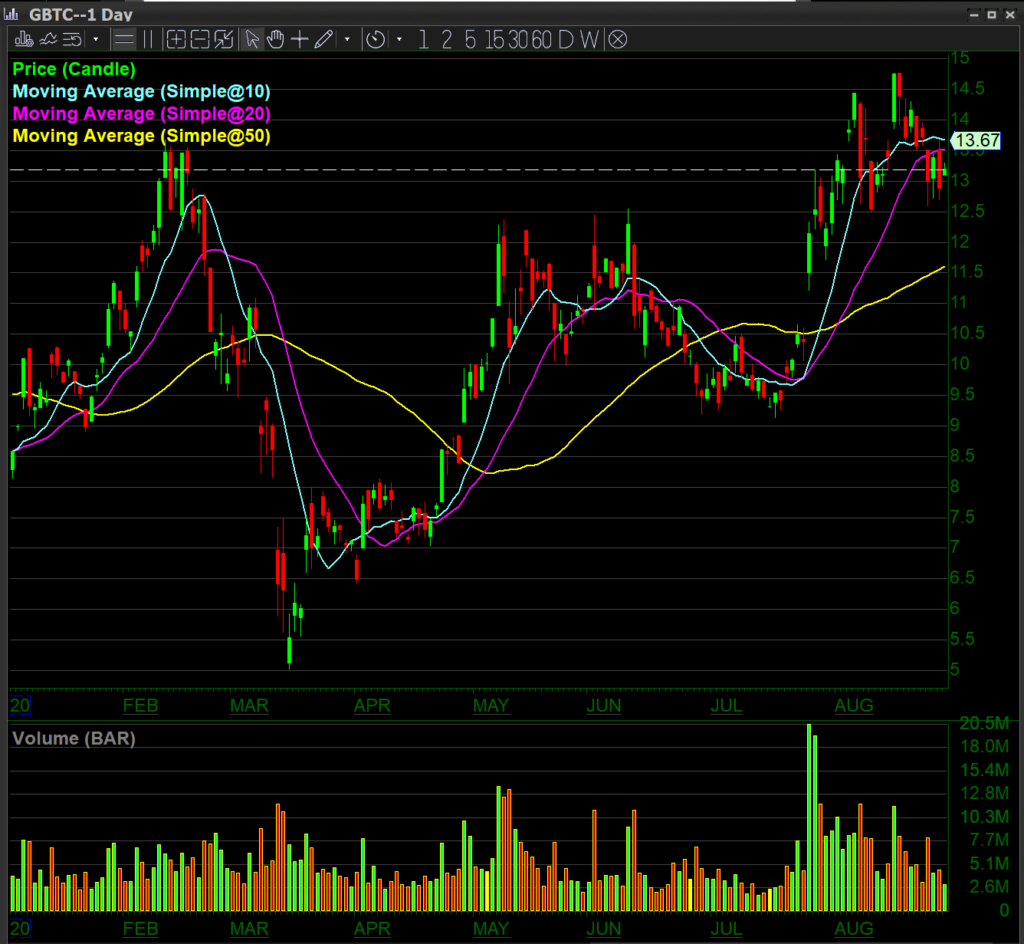Click the chart type icon in the toolbar
Screen dimensions: 1024x944
pyautogui.click(x=23, y=40)
